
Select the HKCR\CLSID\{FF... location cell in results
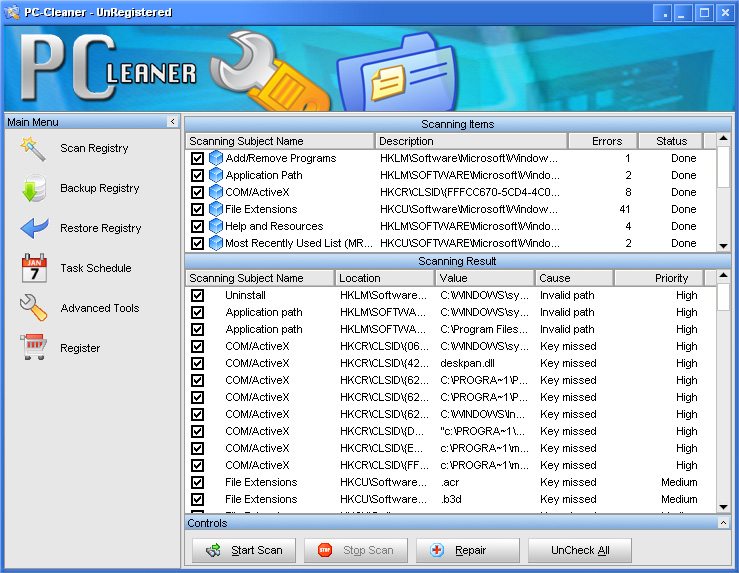[x=384, y=465]
